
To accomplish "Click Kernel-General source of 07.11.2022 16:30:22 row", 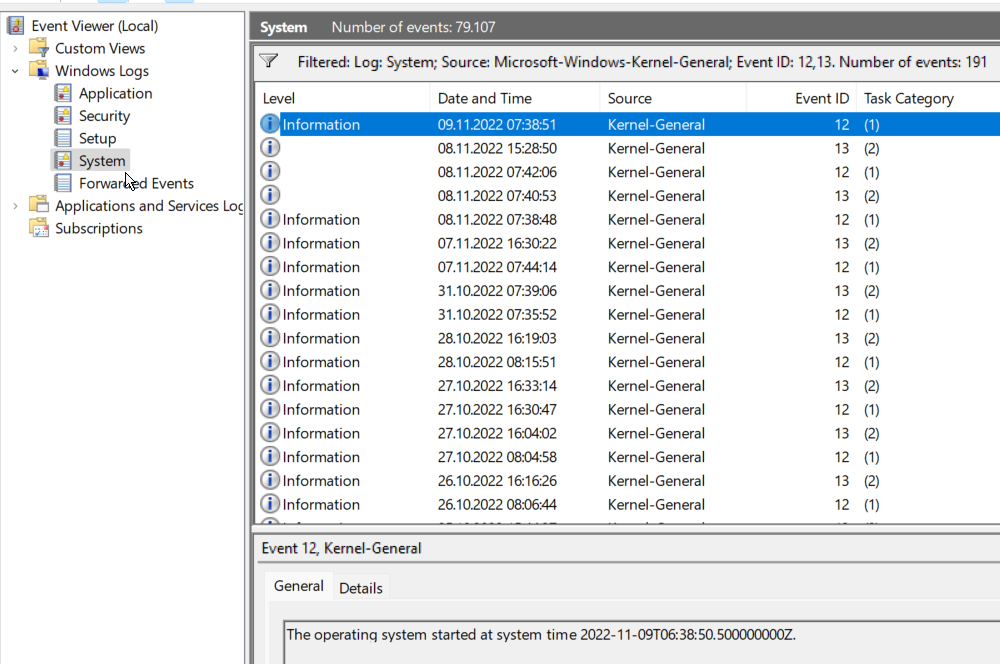I will 656,243.
